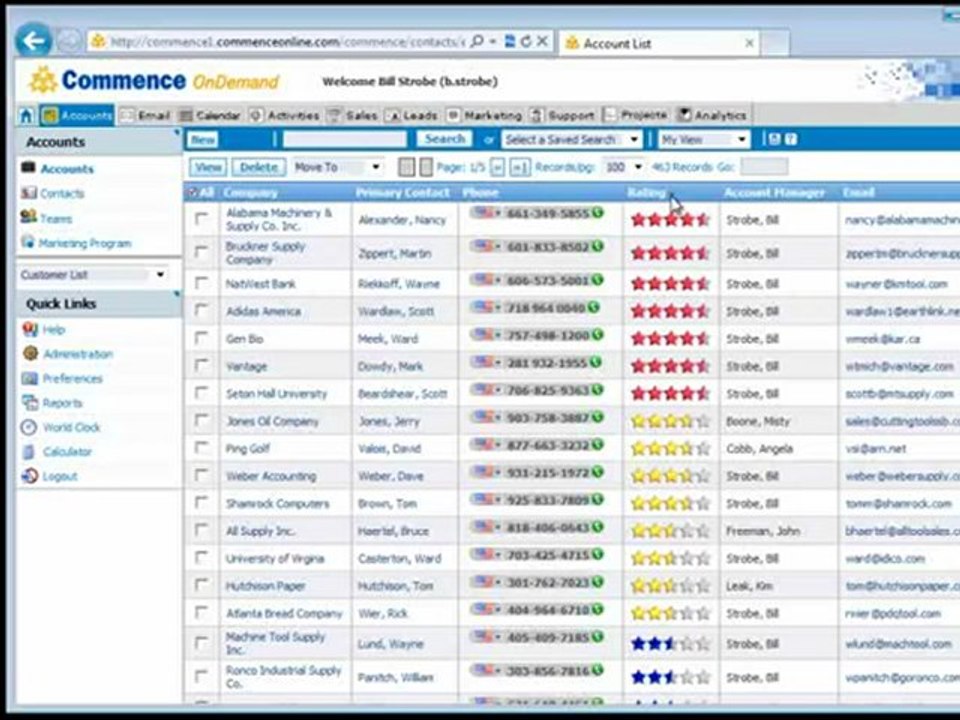This screenshot has height=720, width=960.
Task: Click the Delete button
Action: 258,167
